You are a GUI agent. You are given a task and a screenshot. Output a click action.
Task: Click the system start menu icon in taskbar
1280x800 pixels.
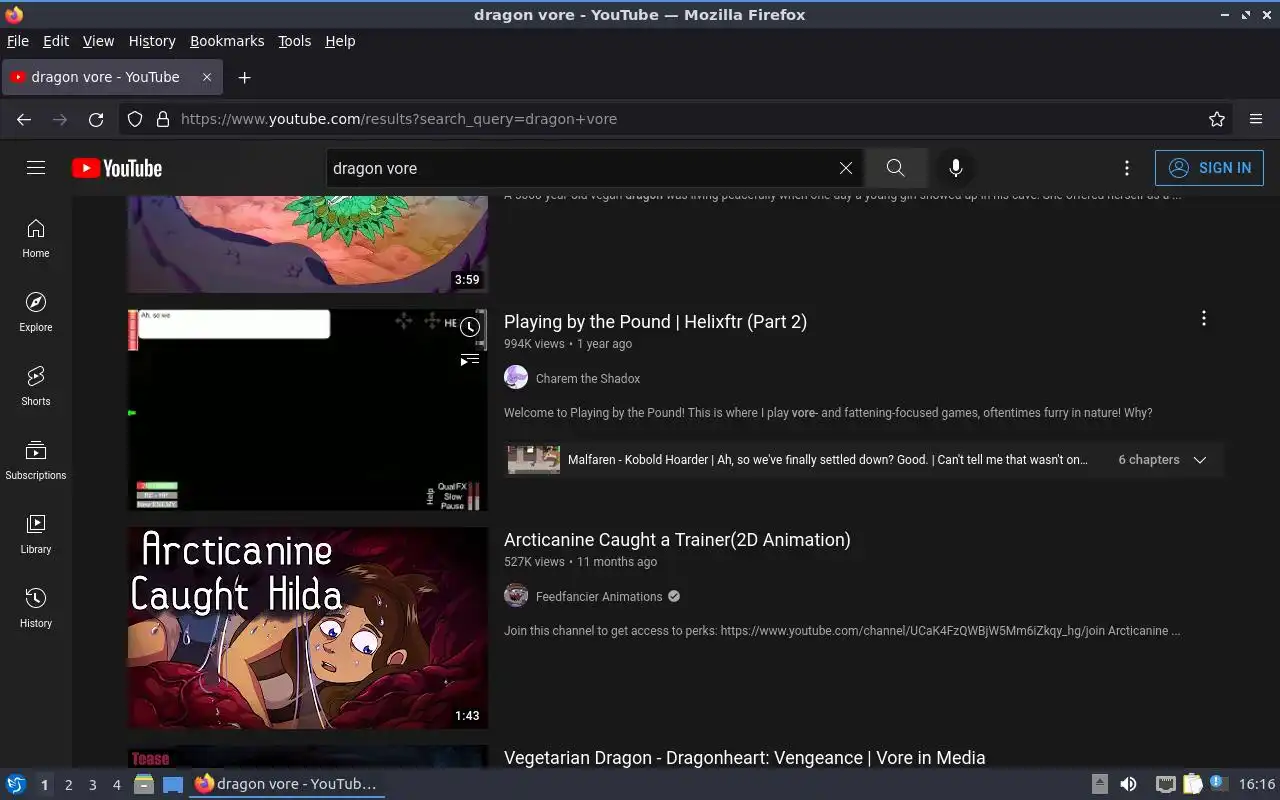16,784
